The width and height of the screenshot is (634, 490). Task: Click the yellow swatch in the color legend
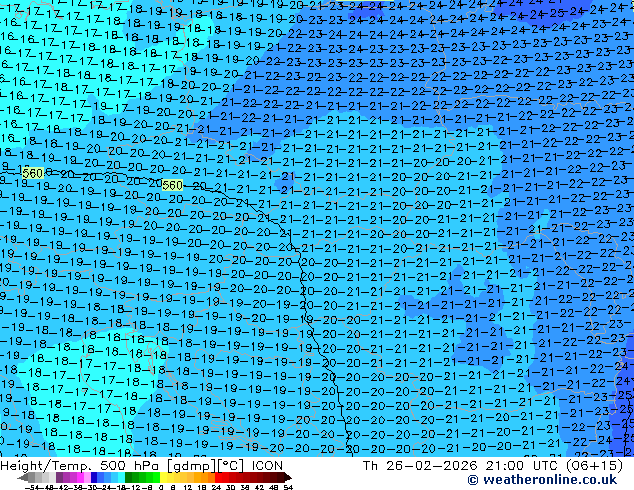(x=163, y=478)
